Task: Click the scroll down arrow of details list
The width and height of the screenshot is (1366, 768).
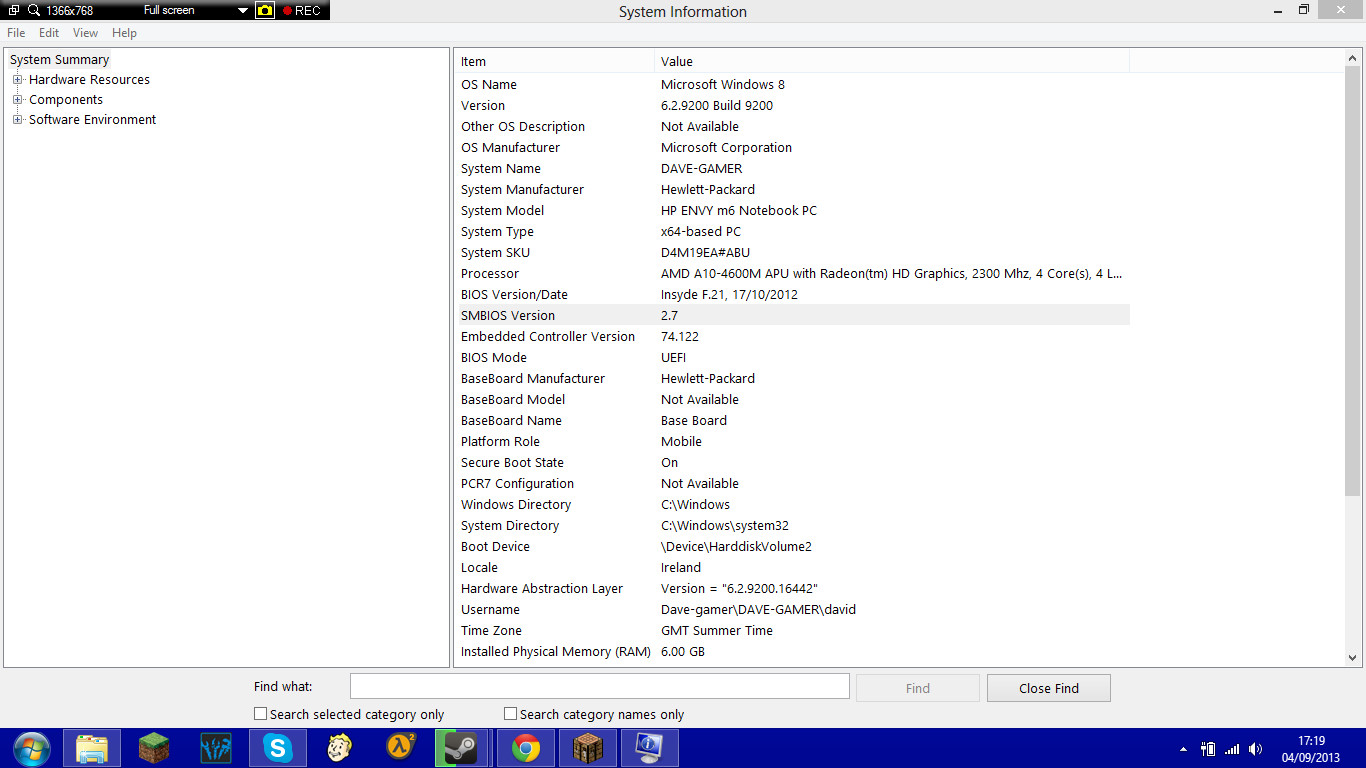Action: 1353,658
